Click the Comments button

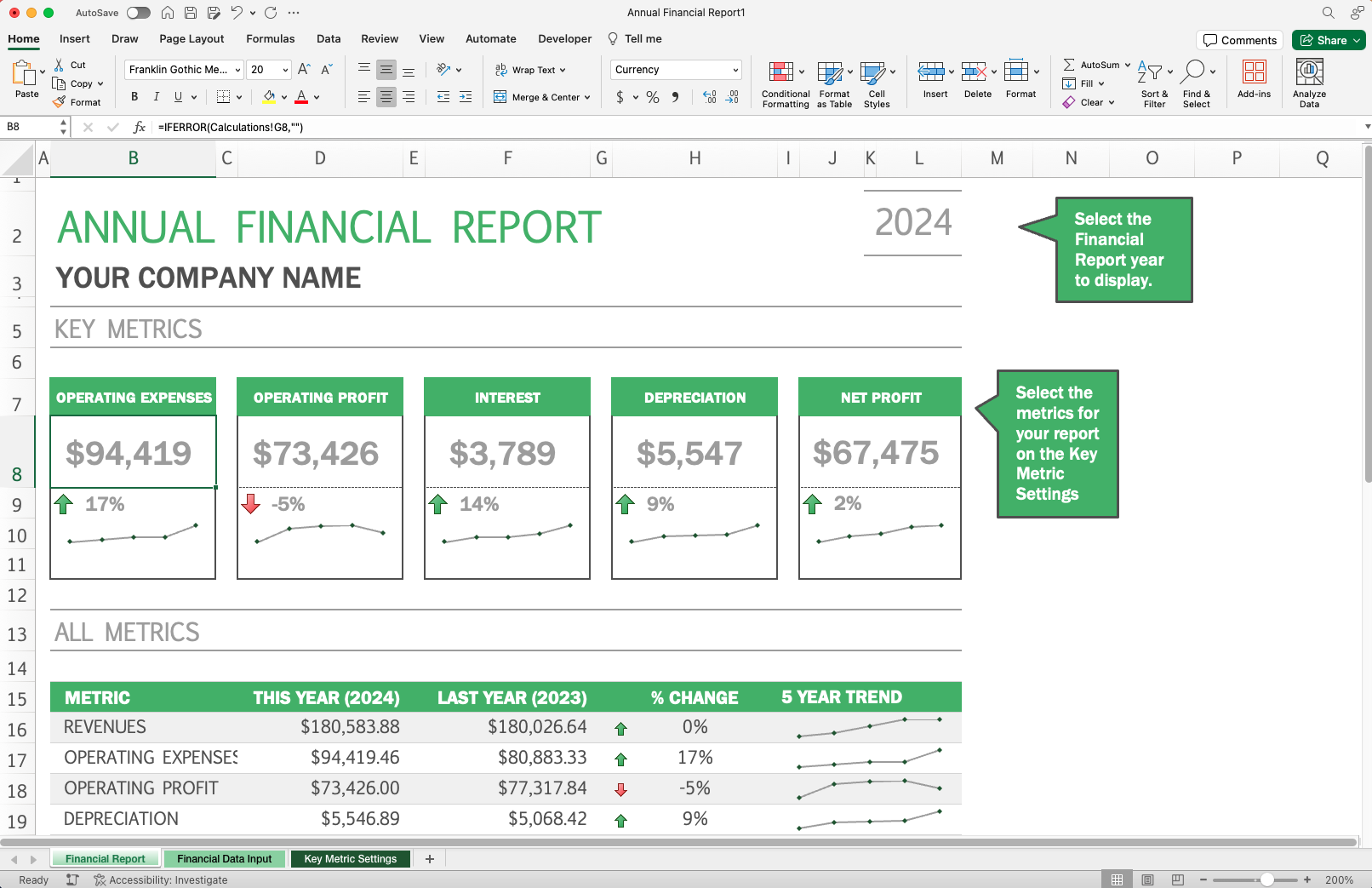pyautogui.click(x=1239, y=39)
